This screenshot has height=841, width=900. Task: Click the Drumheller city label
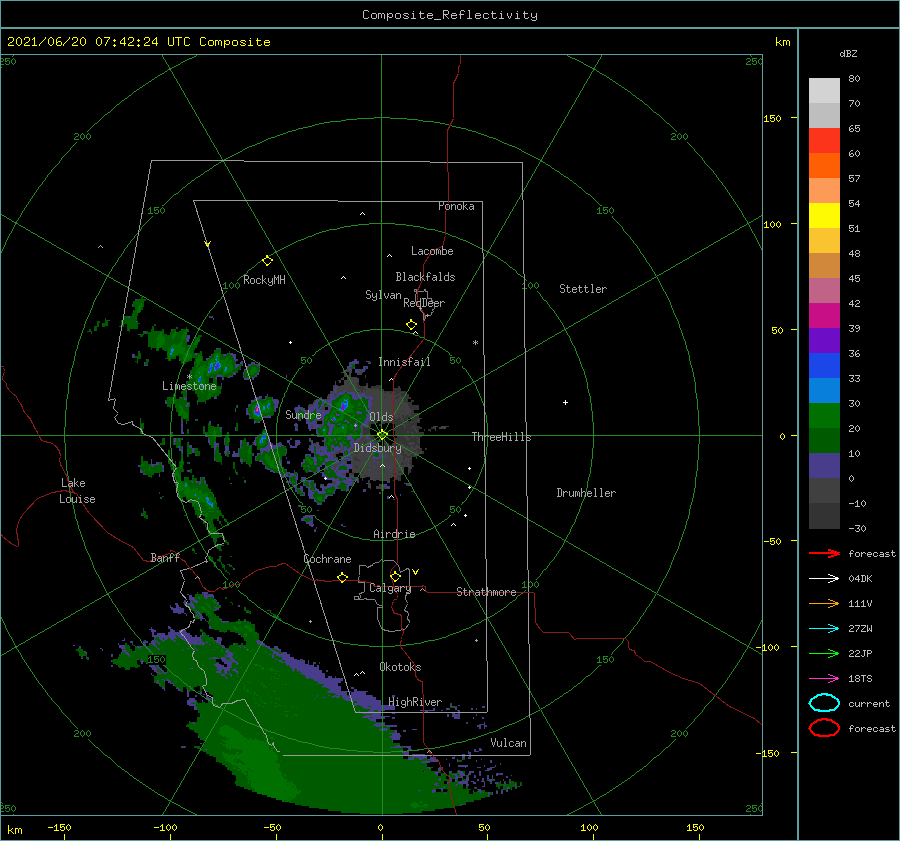click(x=585, y=493)
